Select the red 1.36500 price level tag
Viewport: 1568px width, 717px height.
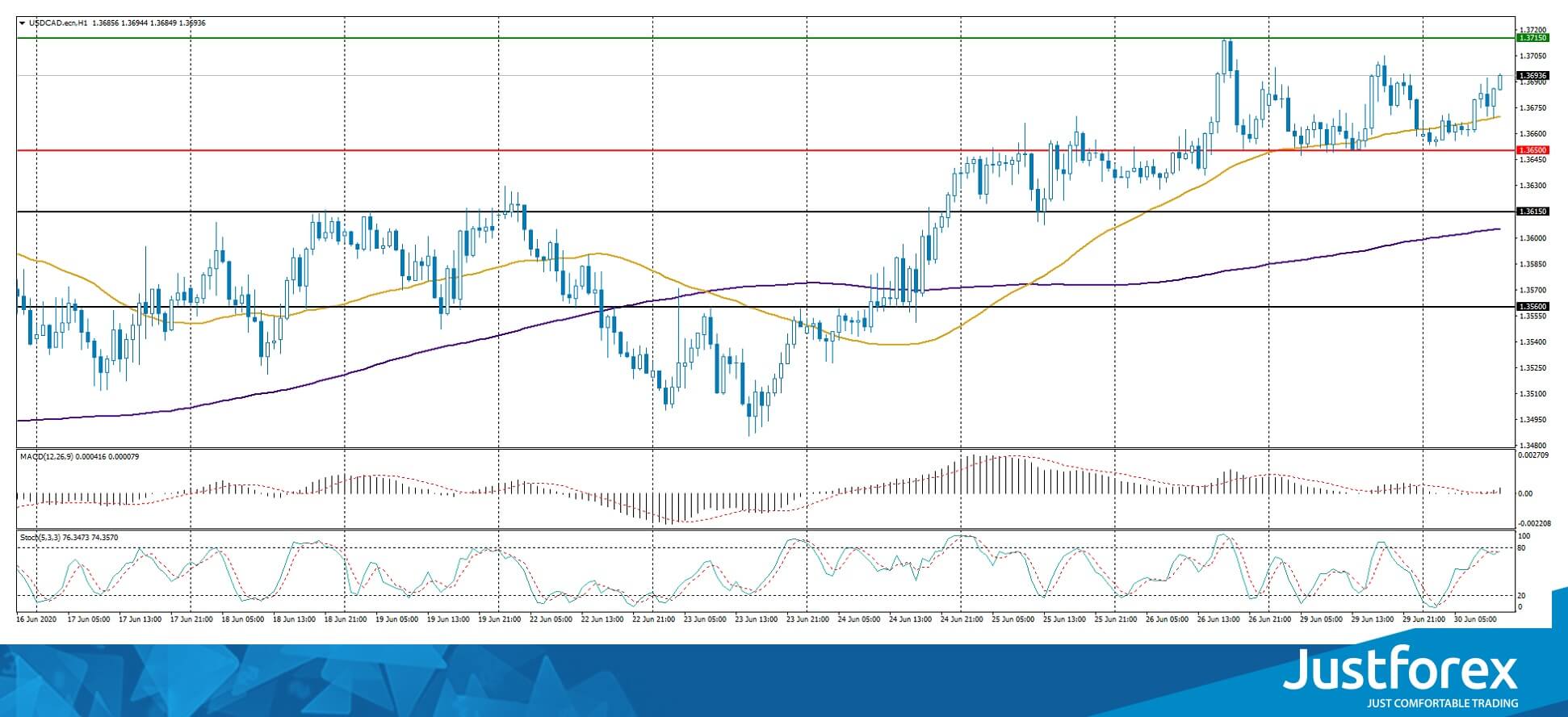tap(1533, 150)
